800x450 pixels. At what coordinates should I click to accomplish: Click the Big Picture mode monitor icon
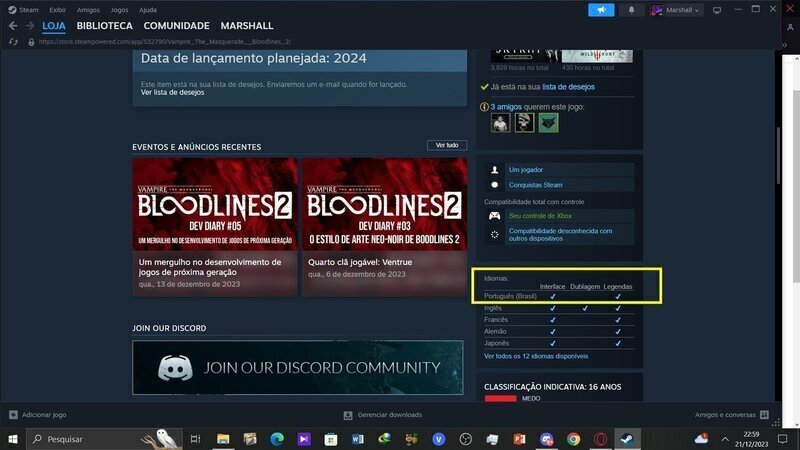point(717,9)
